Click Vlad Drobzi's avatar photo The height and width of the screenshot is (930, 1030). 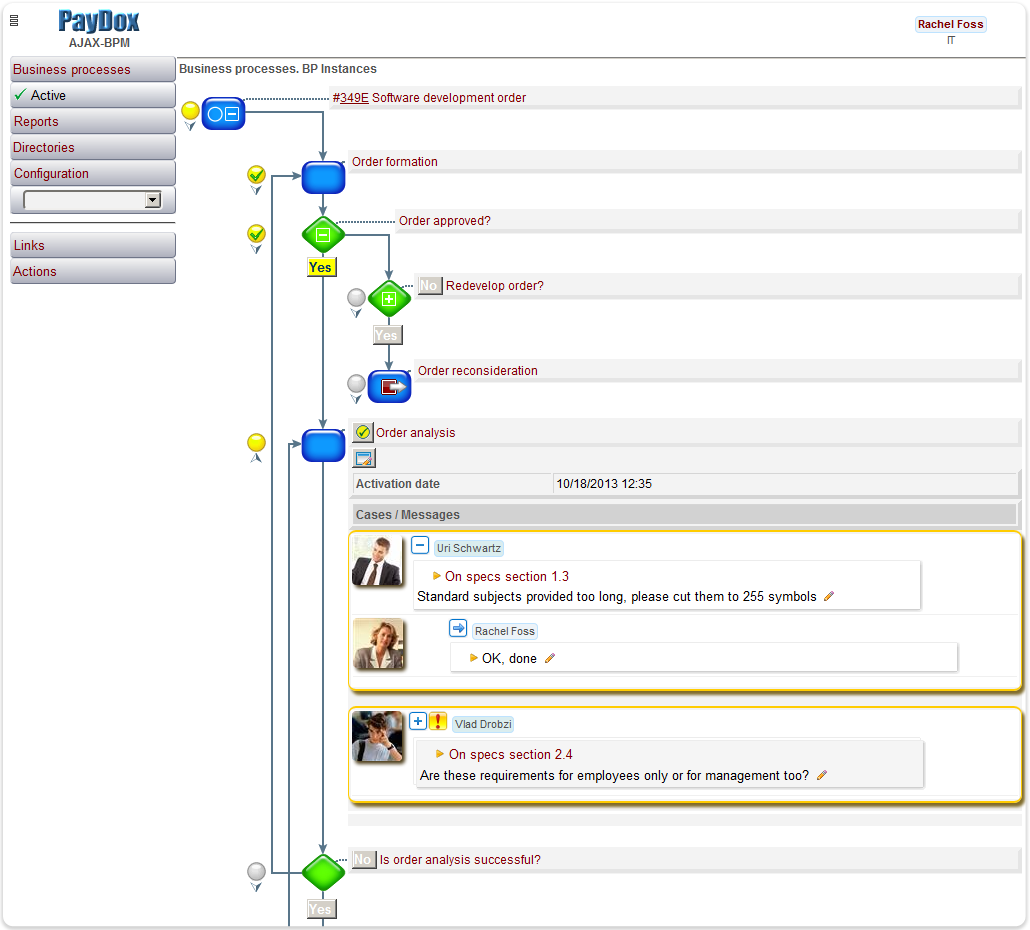click(x=378, y=736)
